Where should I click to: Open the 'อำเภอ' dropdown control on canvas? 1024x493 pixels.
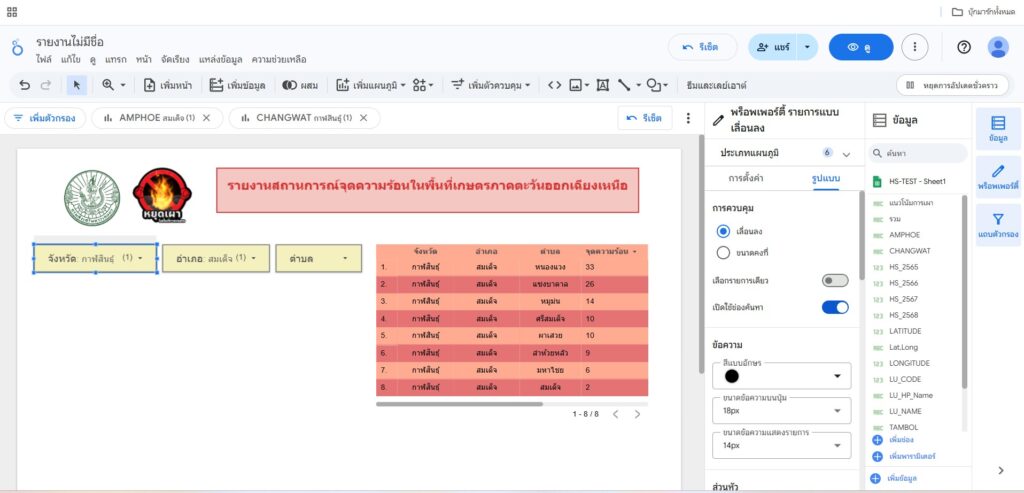(x=216, y=258)
